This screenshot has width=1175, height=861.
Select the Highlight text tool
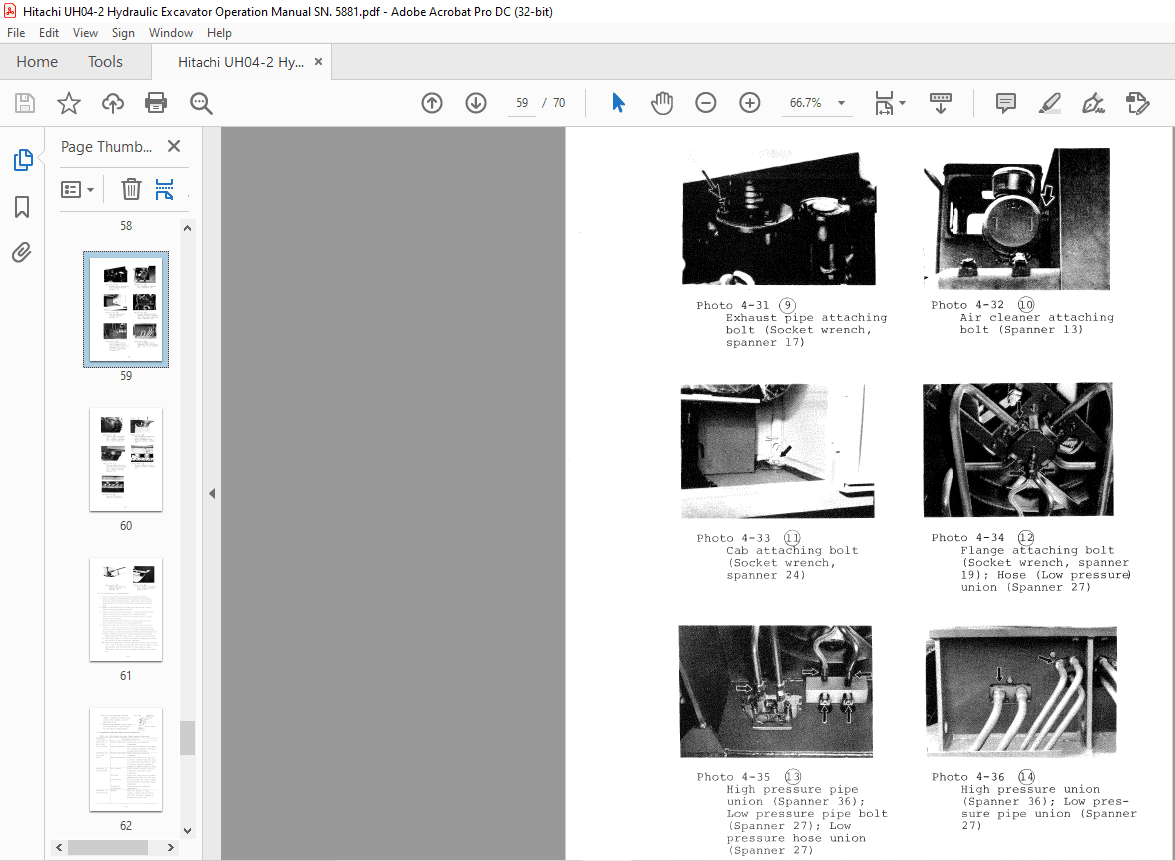point(1049,102)
